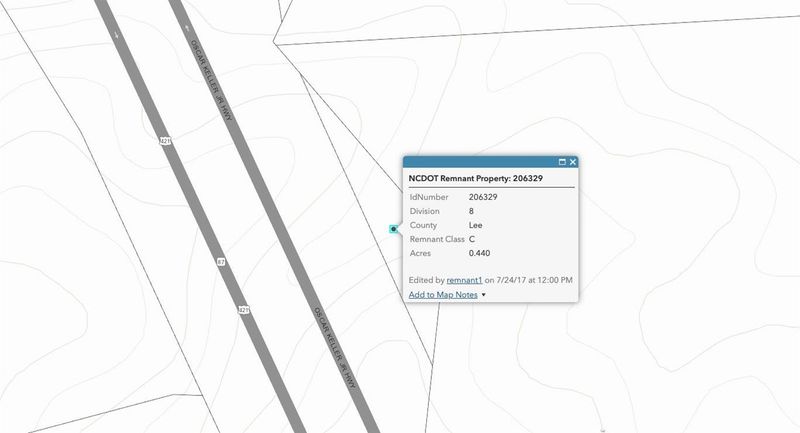Click the County value Lee
Screen dimensions: 800x433
pos(476,225)
